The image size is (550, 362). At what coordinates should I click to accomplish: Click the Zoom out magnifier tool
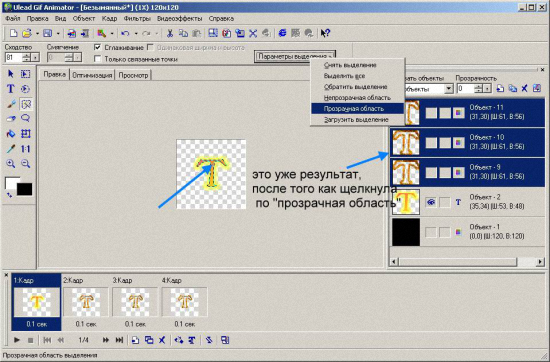pos(26,164)
